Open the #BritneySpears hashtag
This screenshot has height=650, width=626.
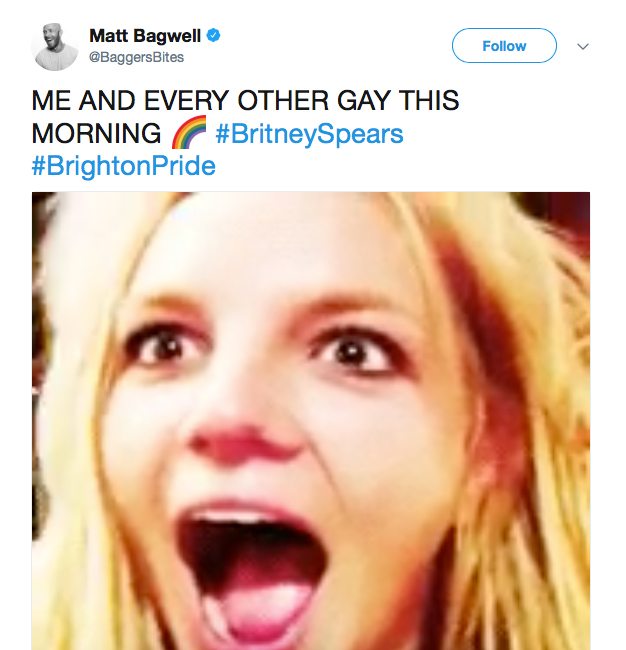coord(309,134)
